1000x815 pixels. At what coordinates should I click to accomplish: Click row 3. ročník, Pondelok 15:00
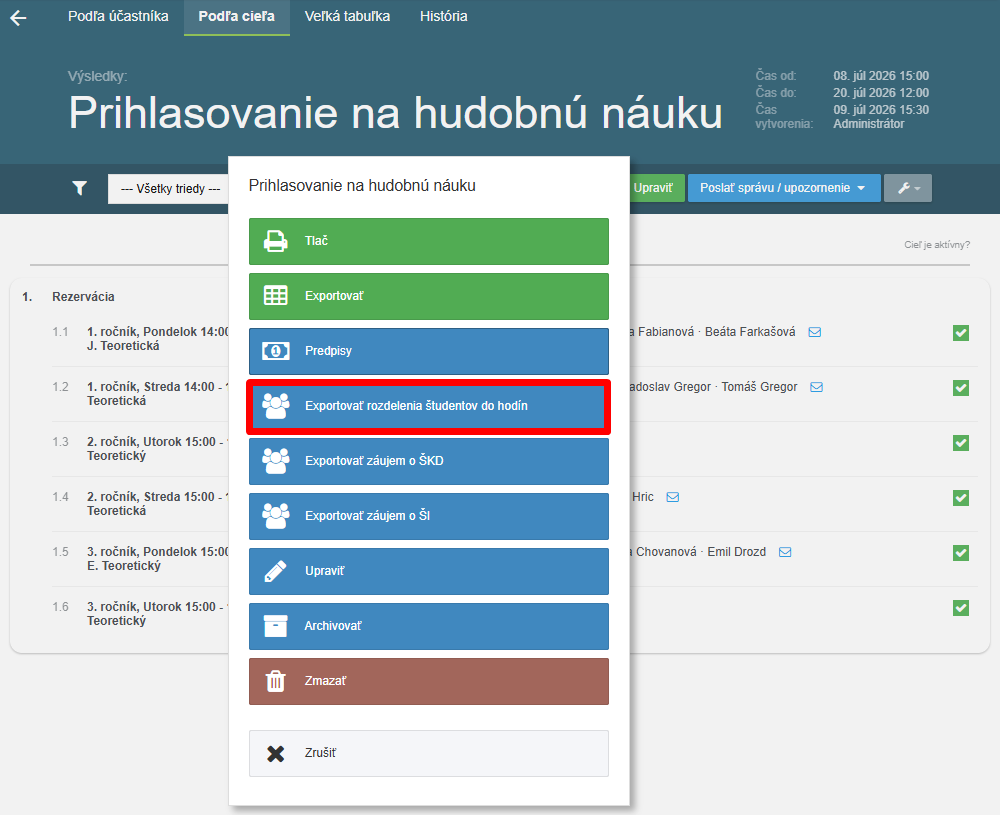coord(158,559)
